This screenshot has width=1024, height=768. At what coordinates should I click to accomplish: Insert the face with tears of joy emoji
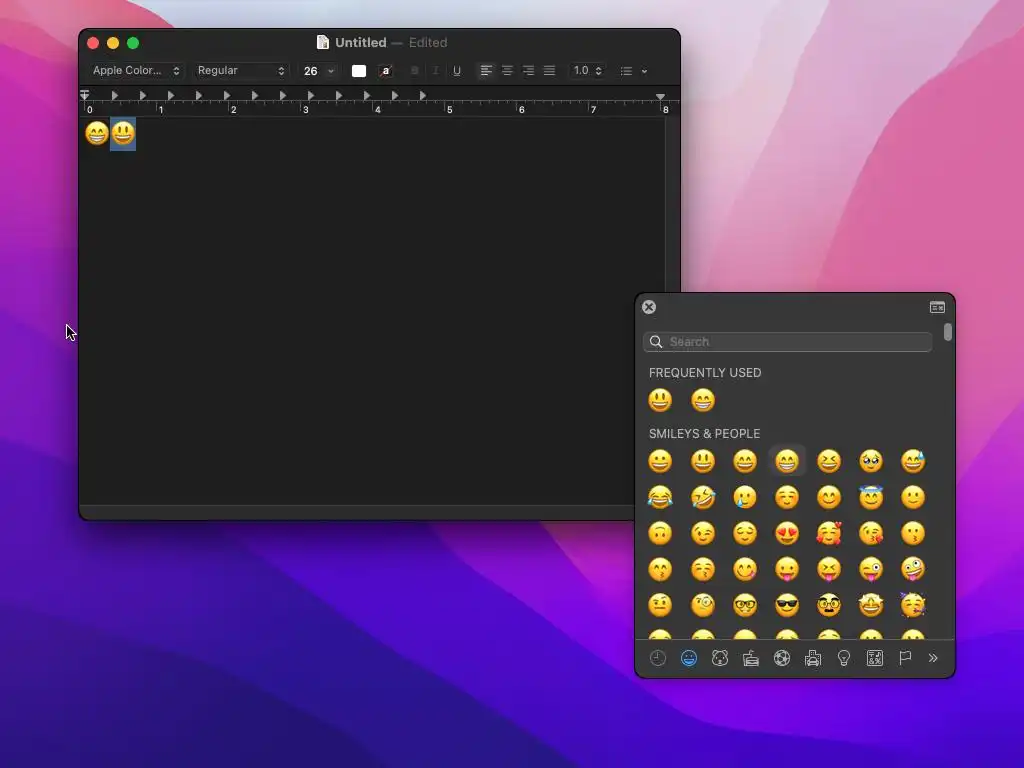(x=660, y=497)
